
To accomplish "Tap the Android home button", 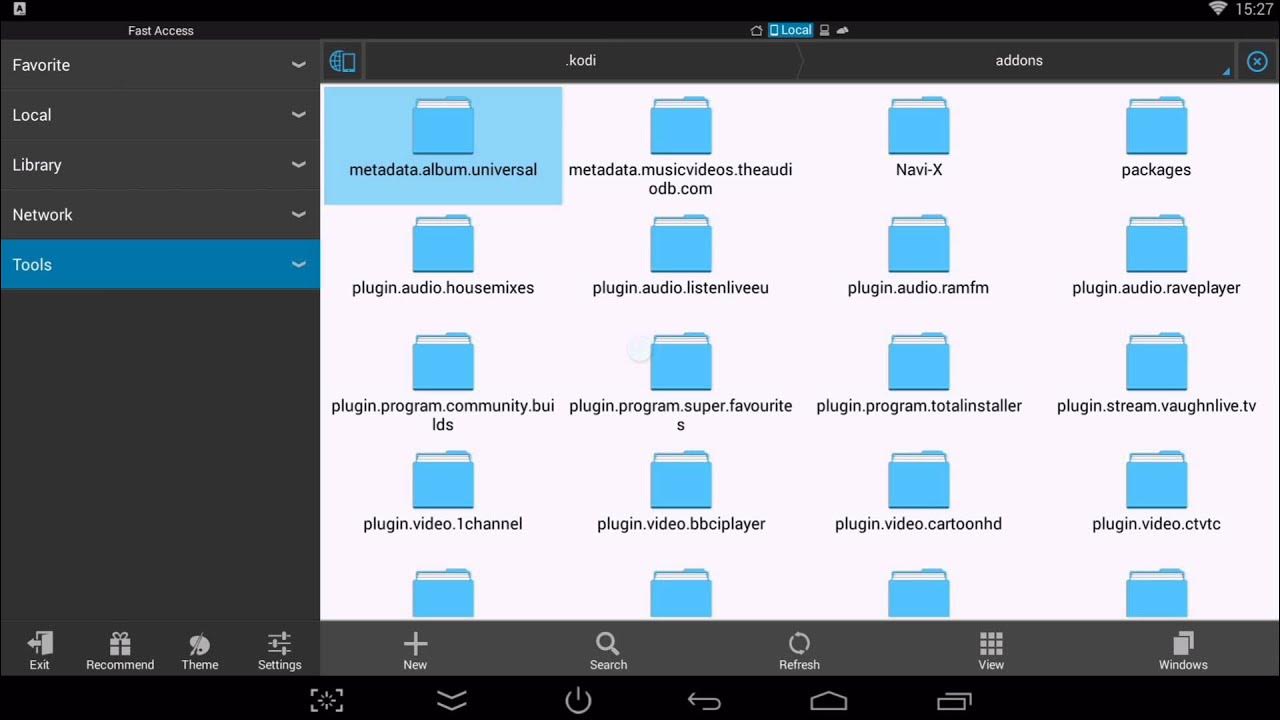I will tap(829, 701).
